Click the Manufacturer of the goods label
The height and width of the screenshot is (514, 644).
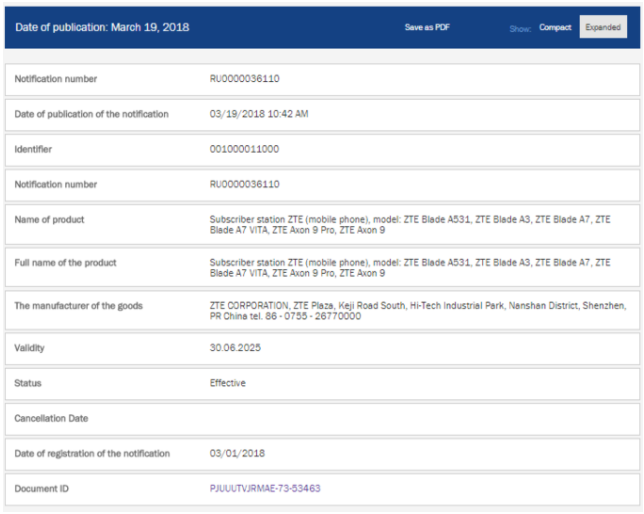pos(78,305)
